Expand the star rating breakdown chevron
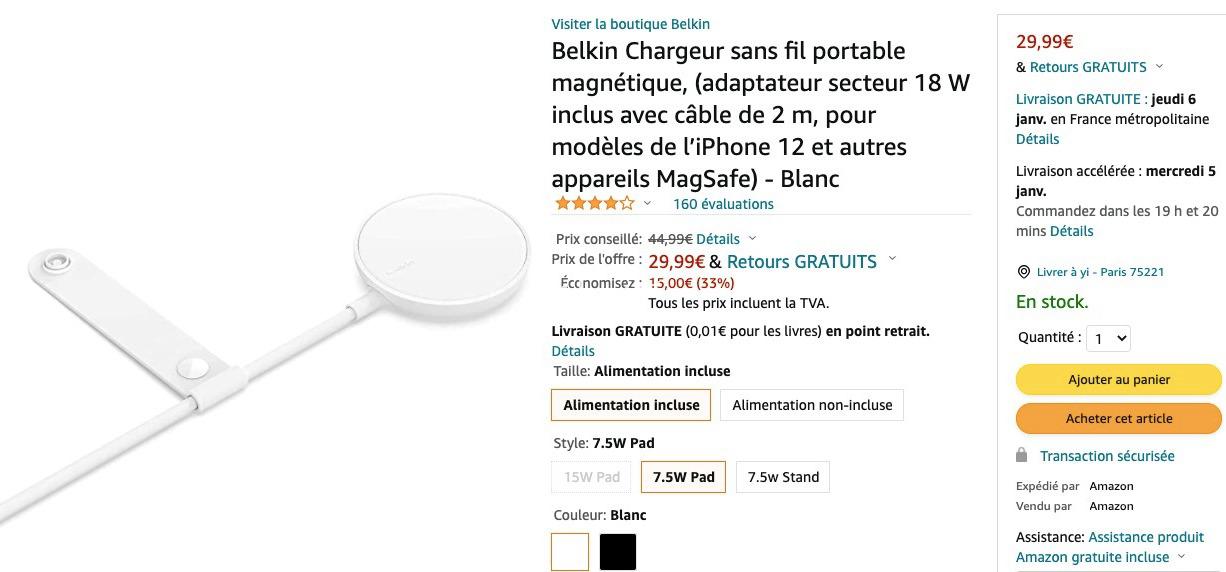The height and width of the screenshot is (572, 1226). coord(648,204)
